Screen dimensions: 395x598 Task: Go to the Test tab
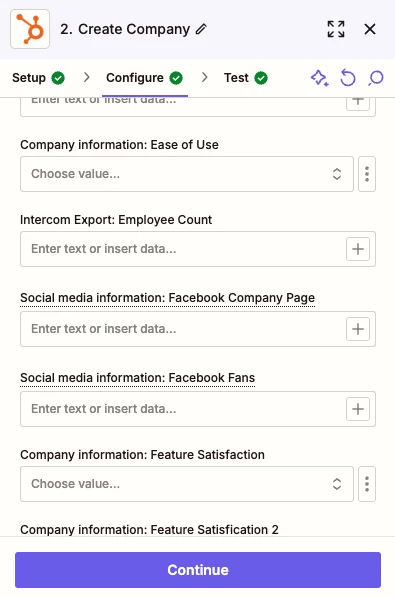(x=246, y=78)
